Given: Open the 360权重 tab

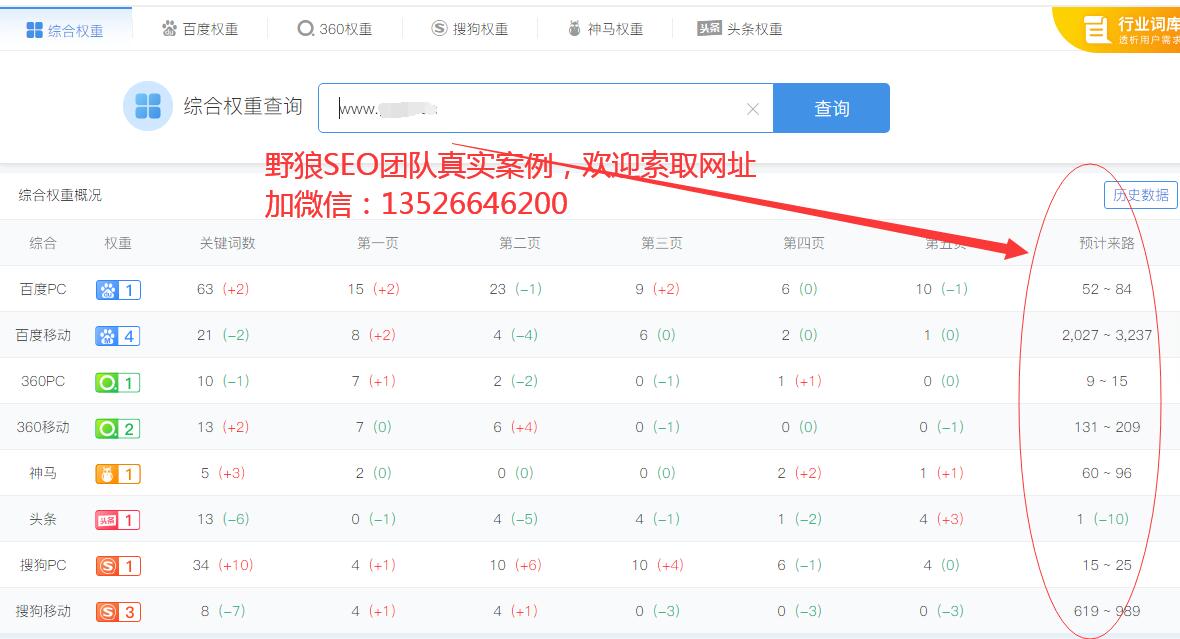Looking at the screenshot, I should point(335,29).
